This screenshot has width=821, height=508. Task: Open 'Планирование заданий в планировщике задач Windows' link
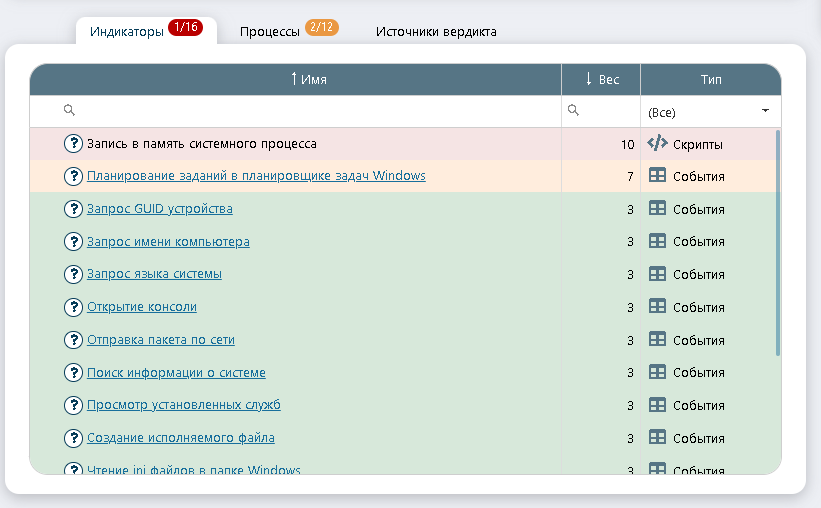coord(256,176)
